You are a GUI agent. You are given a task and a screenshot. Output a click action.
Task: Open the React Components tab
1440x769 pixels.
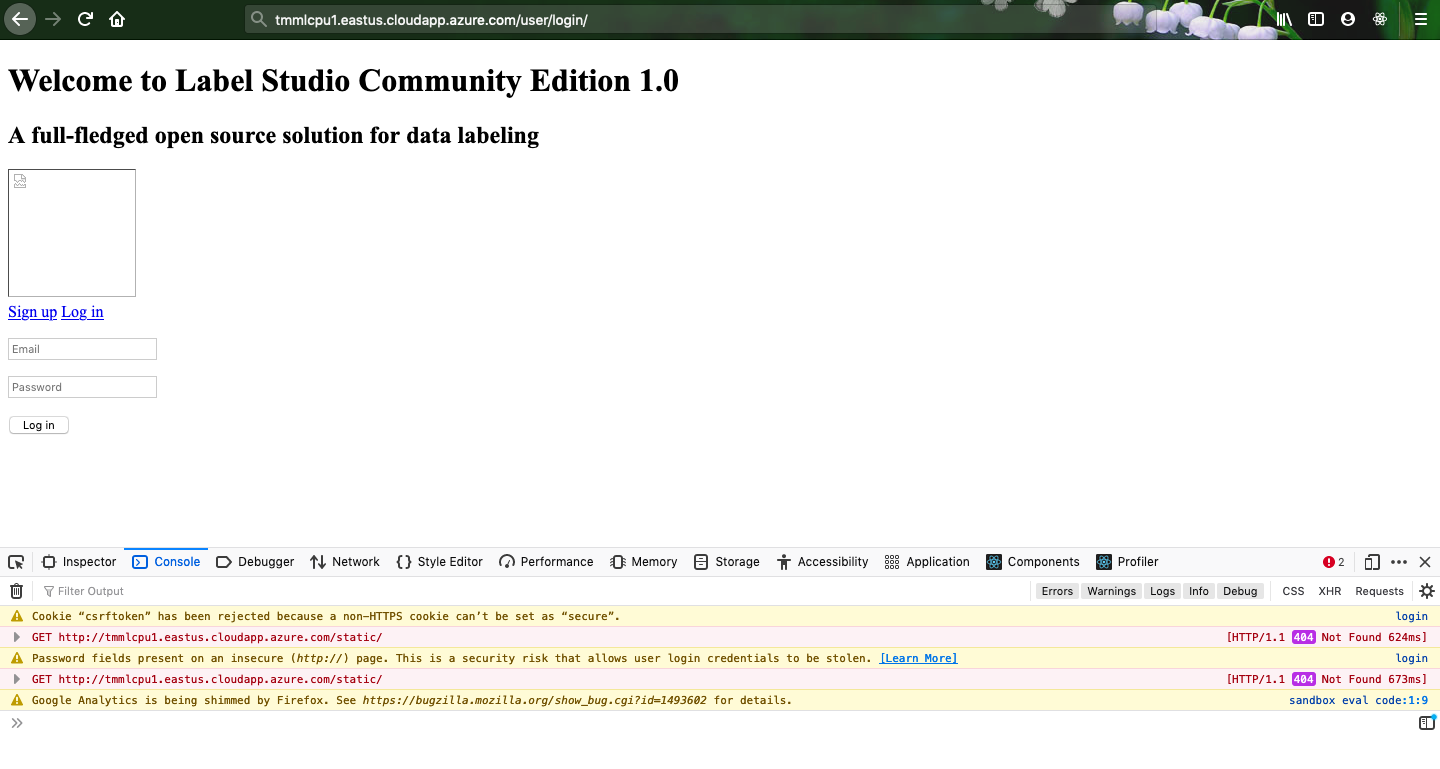tap(1033, 562)
